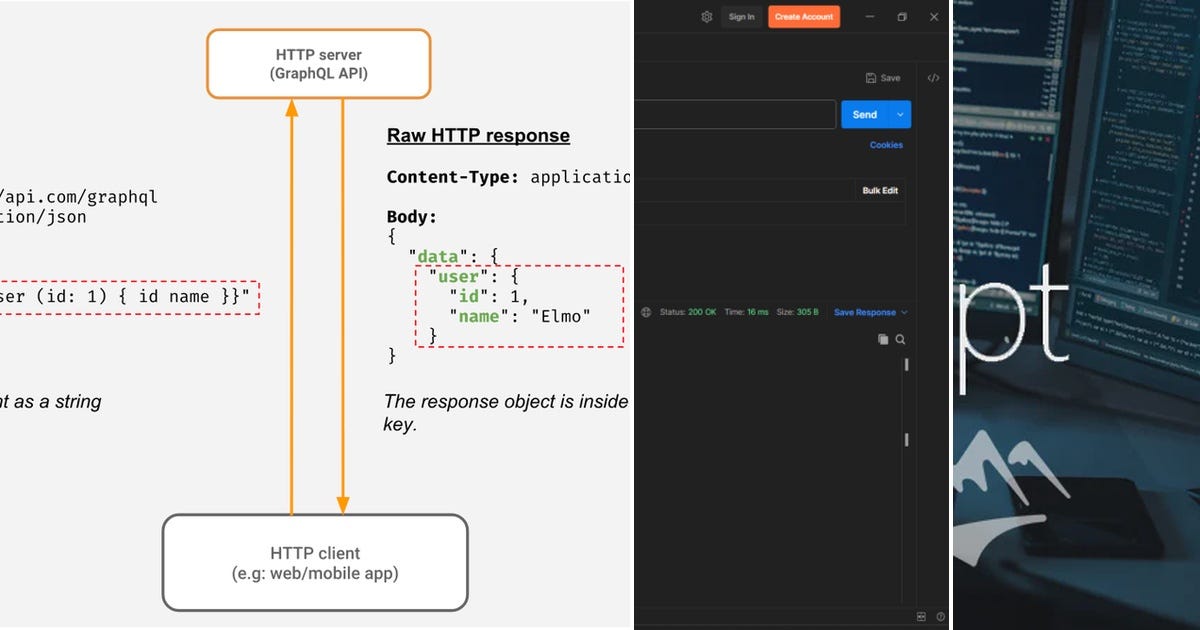Viewport: 1200px width, 630px height.
Task: Open the Save Response dropdown
Action: (903, 311)
